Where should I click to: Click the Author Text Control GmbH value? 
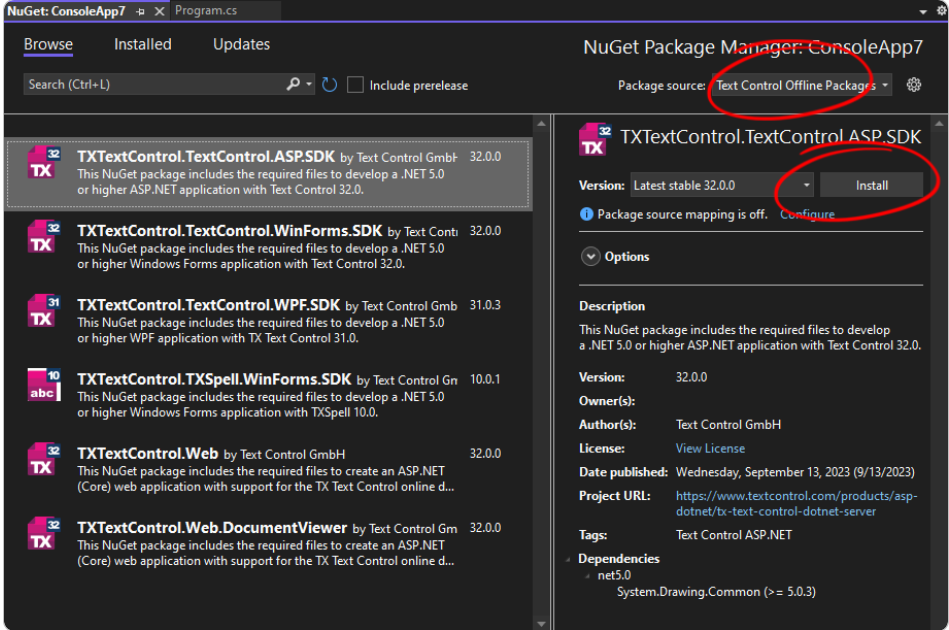pos(728,425)
